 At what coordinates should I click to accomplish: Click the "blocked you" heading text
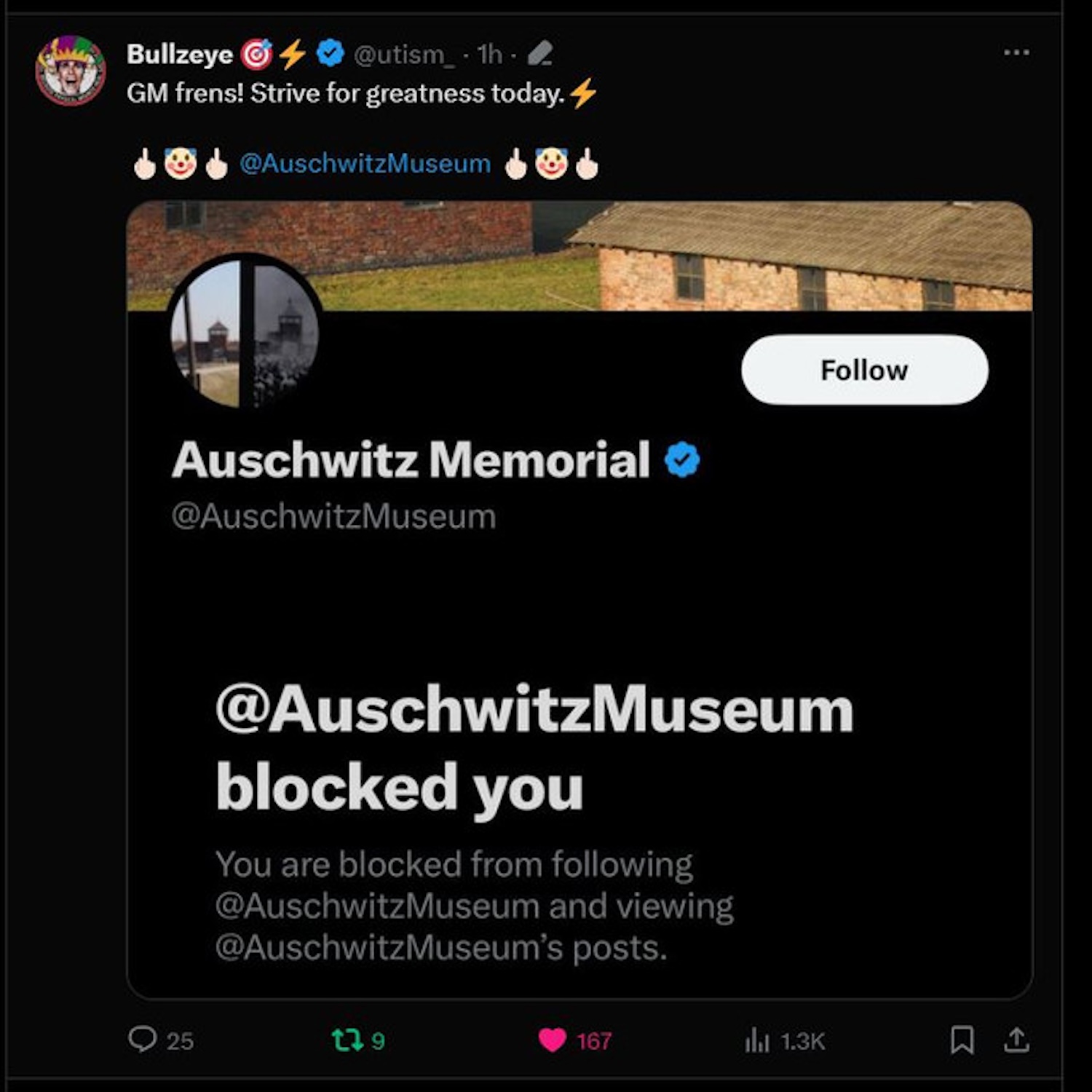click(399, 788)
